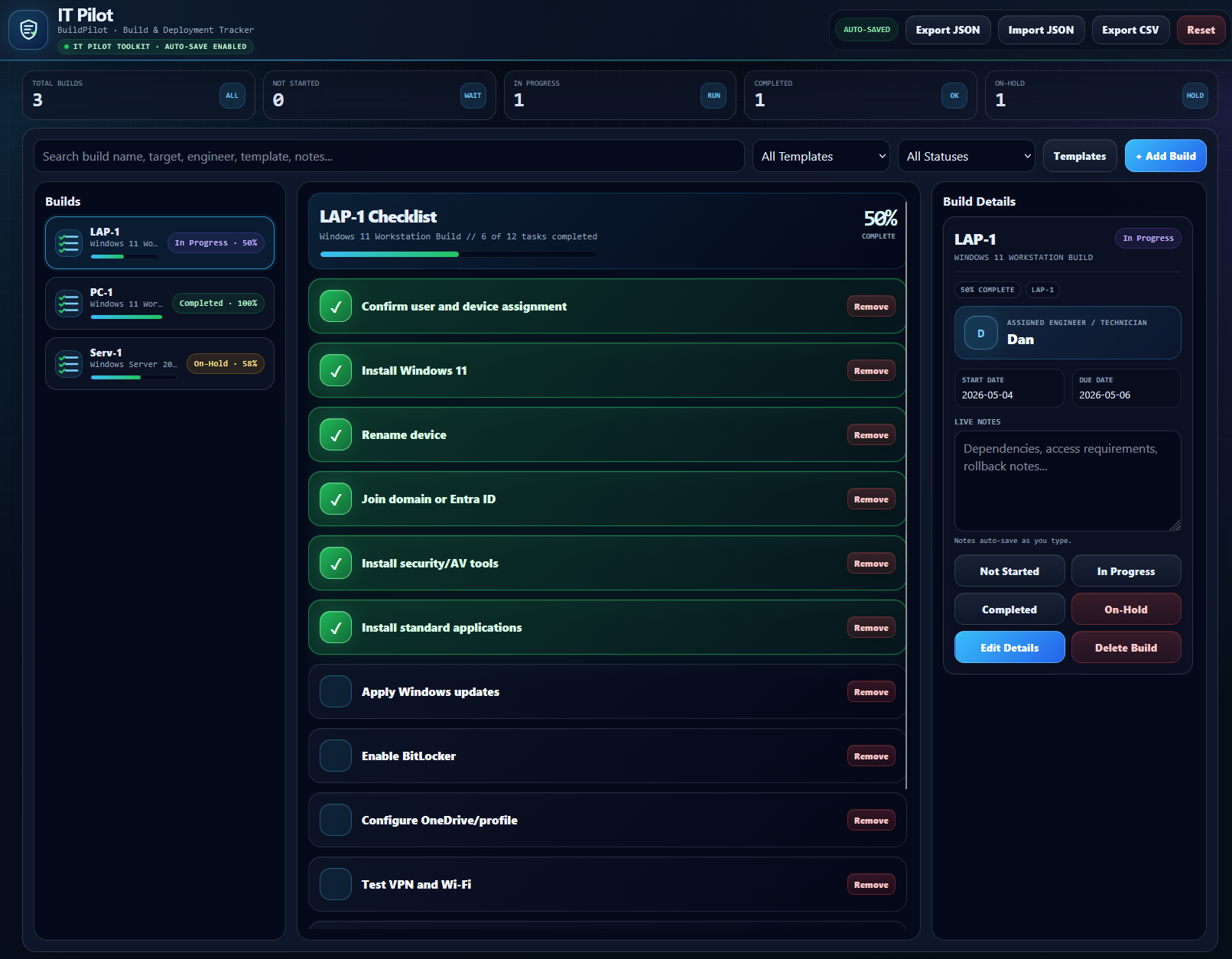Select the Serv-1 build in list
Image resolution: width=1232 pixels, height=959 pixels.
click(160, 364)
